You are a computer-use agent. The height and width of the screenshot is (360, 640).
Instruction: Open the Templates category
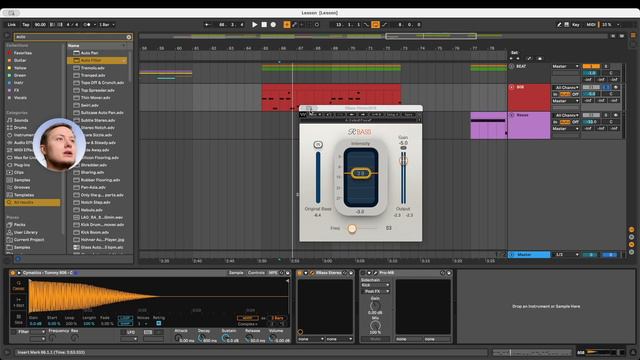(x=24, y=195)
